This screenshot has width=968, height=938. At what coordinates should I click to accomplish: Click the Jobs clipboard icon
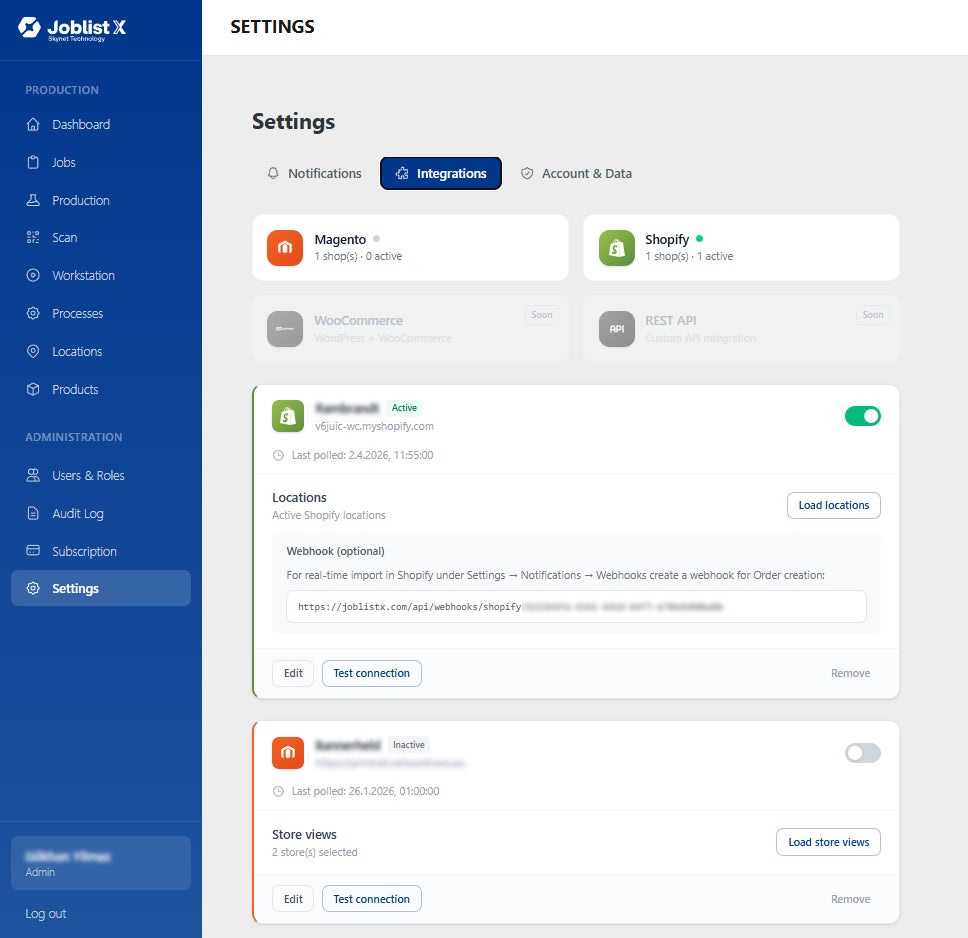coord(33,162)
